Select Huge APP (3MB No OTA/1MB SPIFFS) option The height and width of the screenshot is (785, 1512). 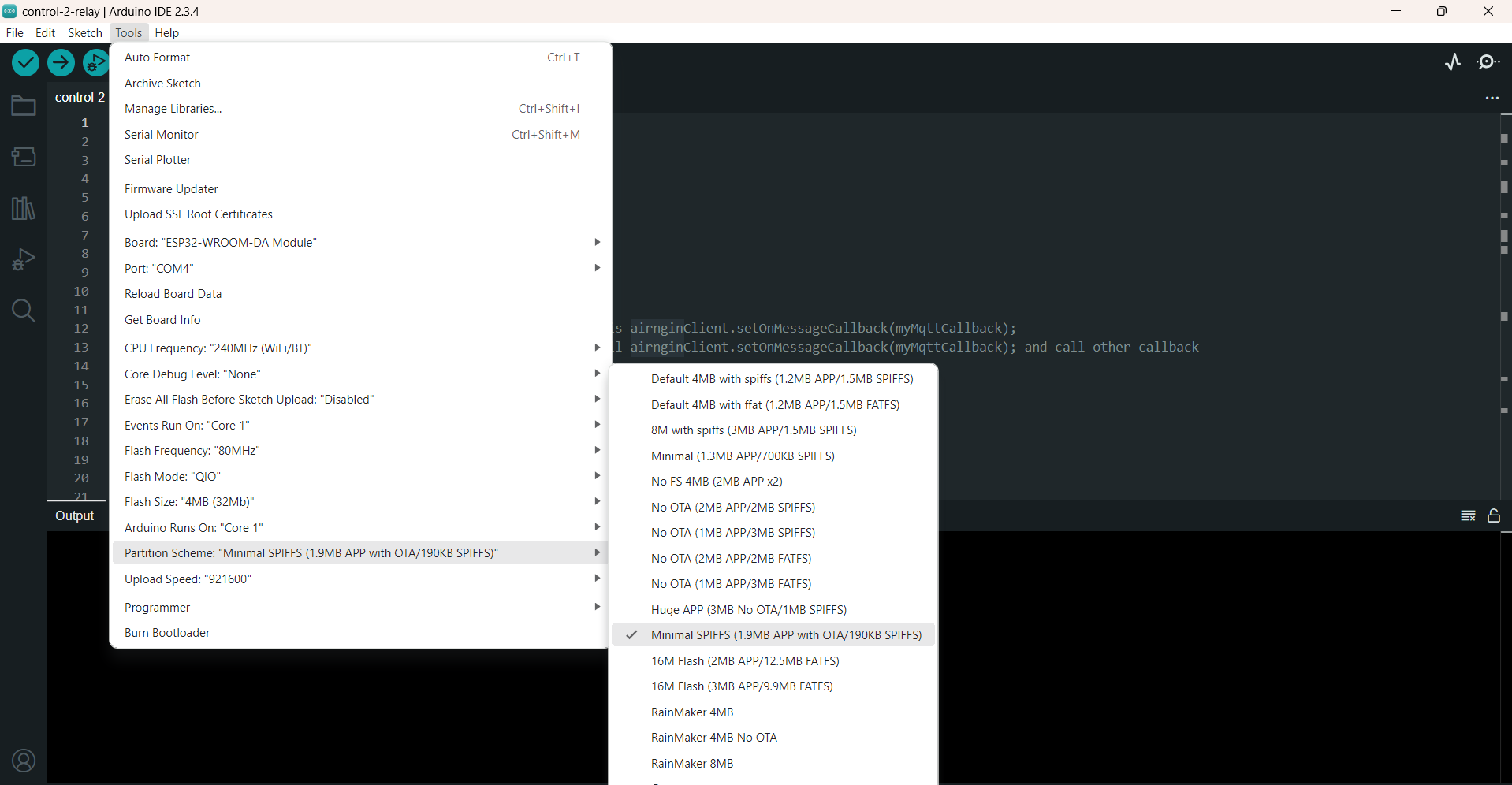[748, 610]
